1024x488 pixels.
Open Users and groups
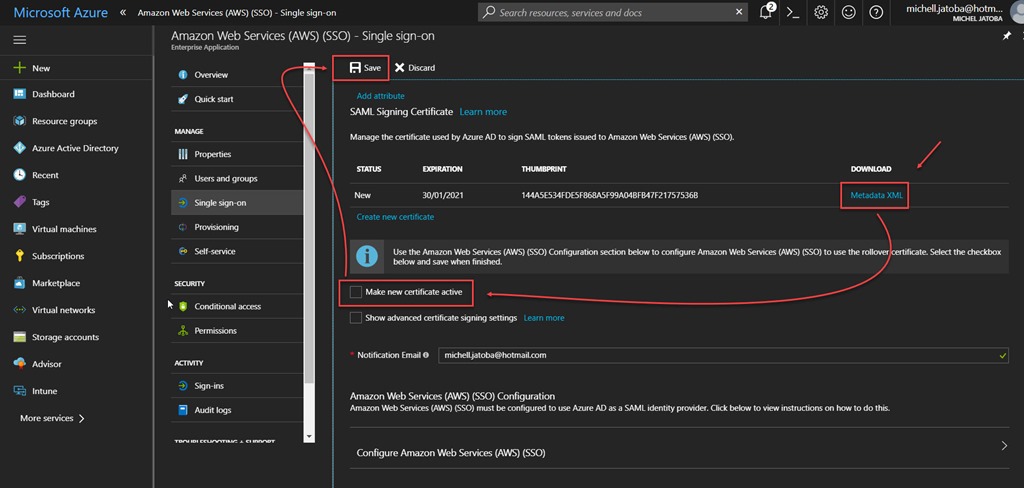click(x=236, y=178)
